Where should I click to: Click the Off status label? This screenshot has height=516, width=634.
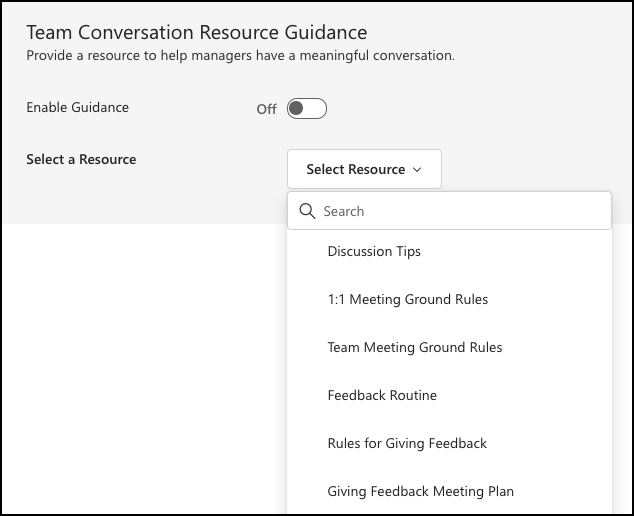(266, 109)
